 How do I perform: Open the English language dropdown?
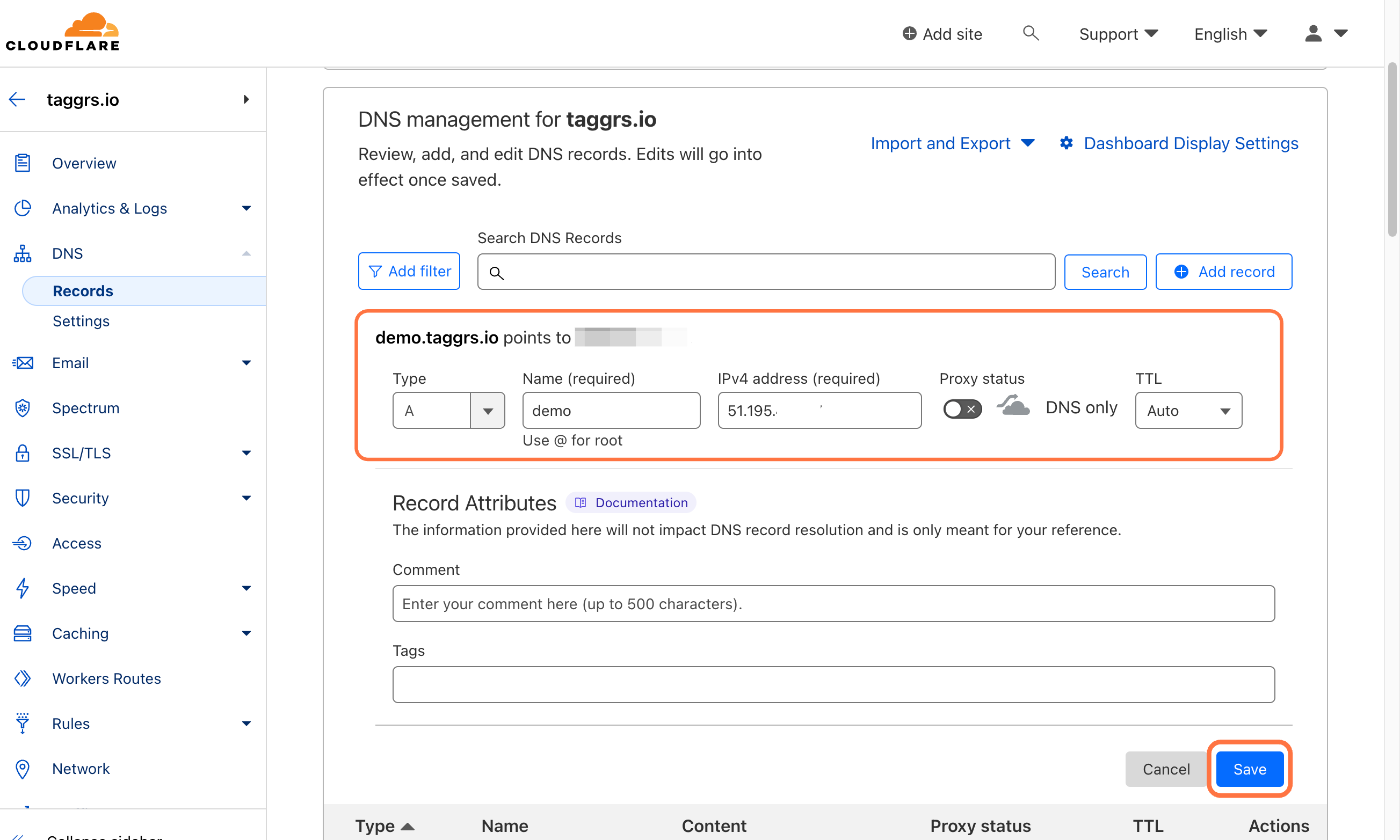(1231, 34)
